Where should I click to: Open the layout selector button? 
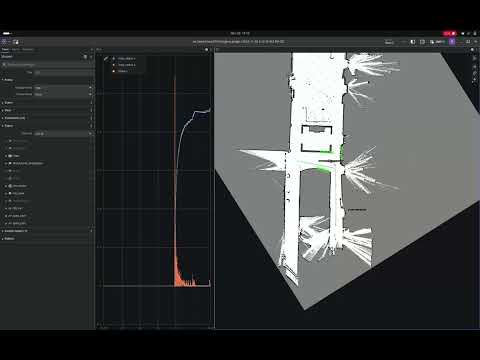tap(438, 42)
